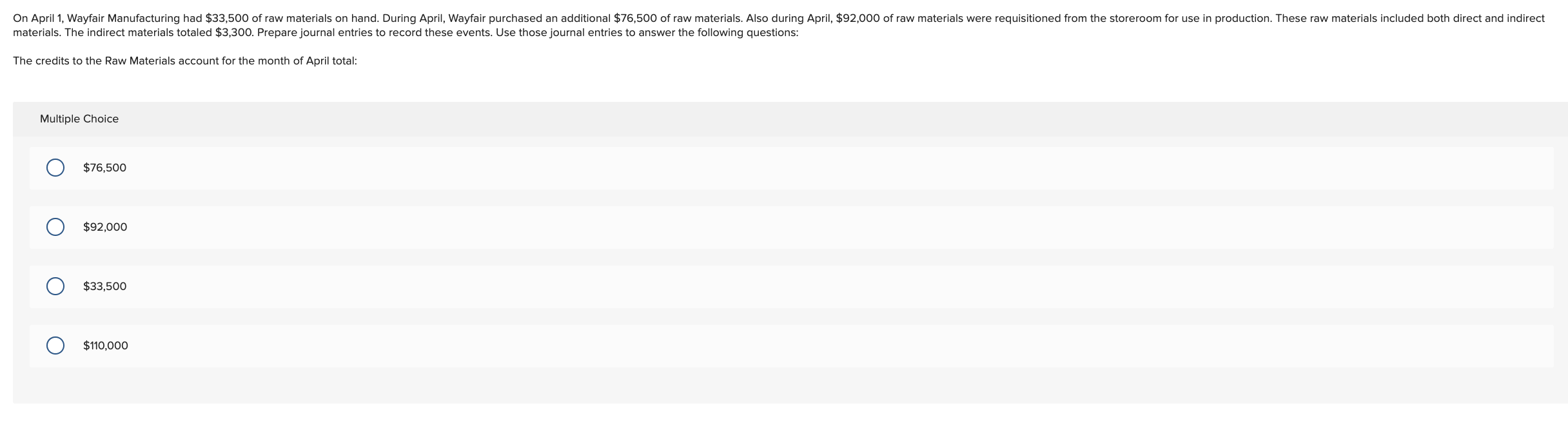Screen dimensions: 1568x428
Task: Select the $33,500 radio button
Action: (56, 286)
